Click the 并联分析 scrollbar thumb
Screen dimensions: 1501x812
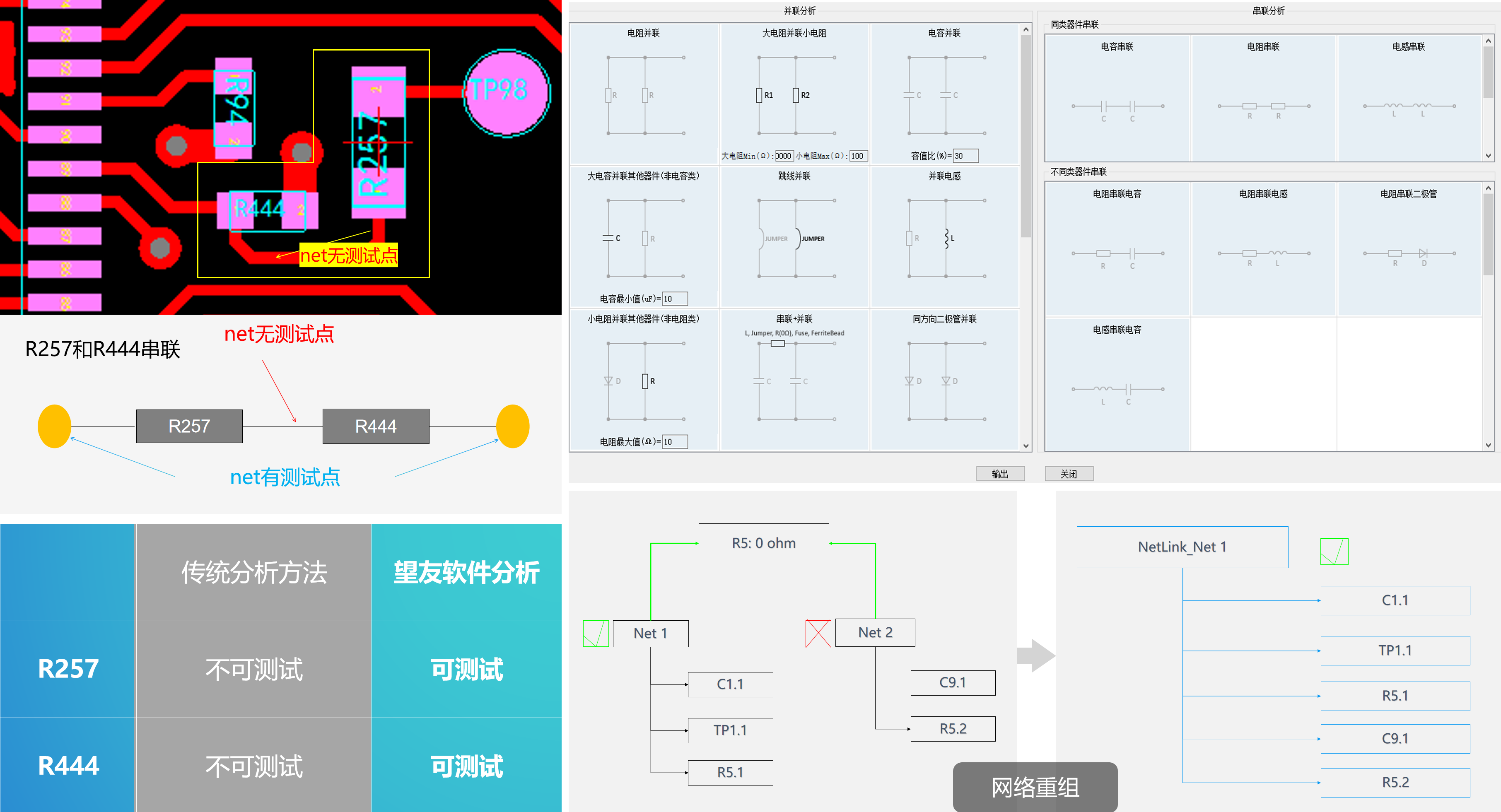[x=1026, y=136]
